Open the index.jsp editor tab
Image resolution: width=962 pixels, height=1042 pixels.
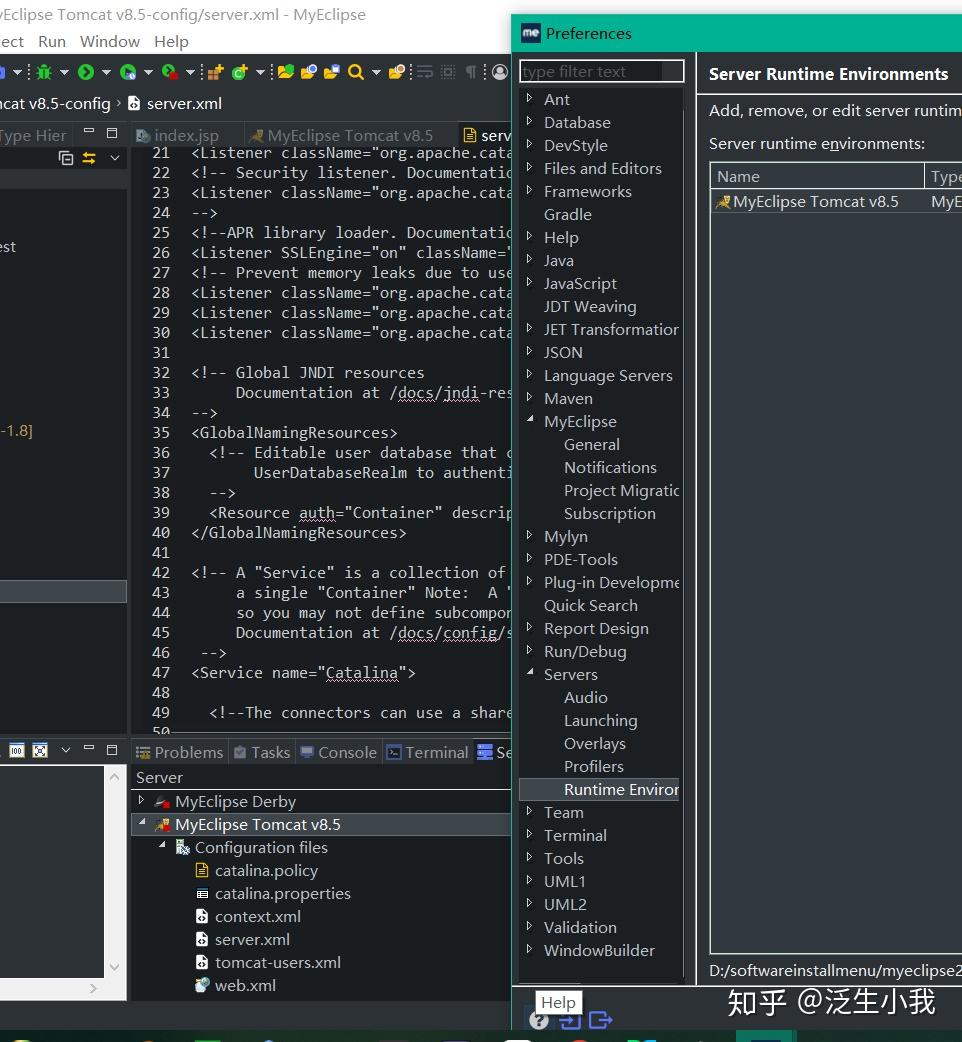coord(185,135)
